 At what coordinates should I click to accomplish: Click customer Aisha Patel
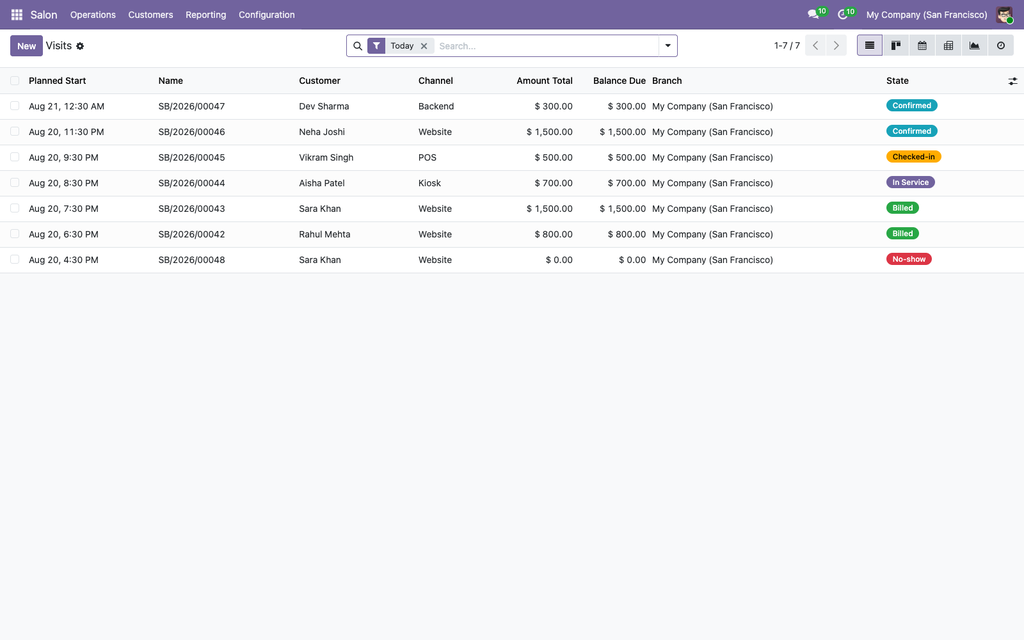[322, 183]
